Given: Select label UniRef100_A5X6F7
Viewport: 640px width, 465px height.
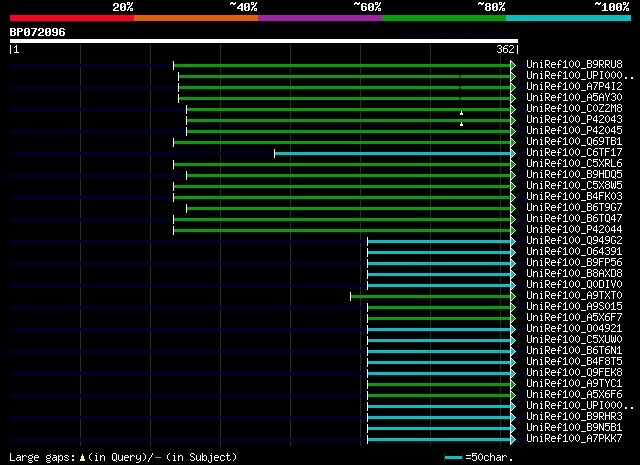Looking at the screenshot, I should click(x=574, y=318).
